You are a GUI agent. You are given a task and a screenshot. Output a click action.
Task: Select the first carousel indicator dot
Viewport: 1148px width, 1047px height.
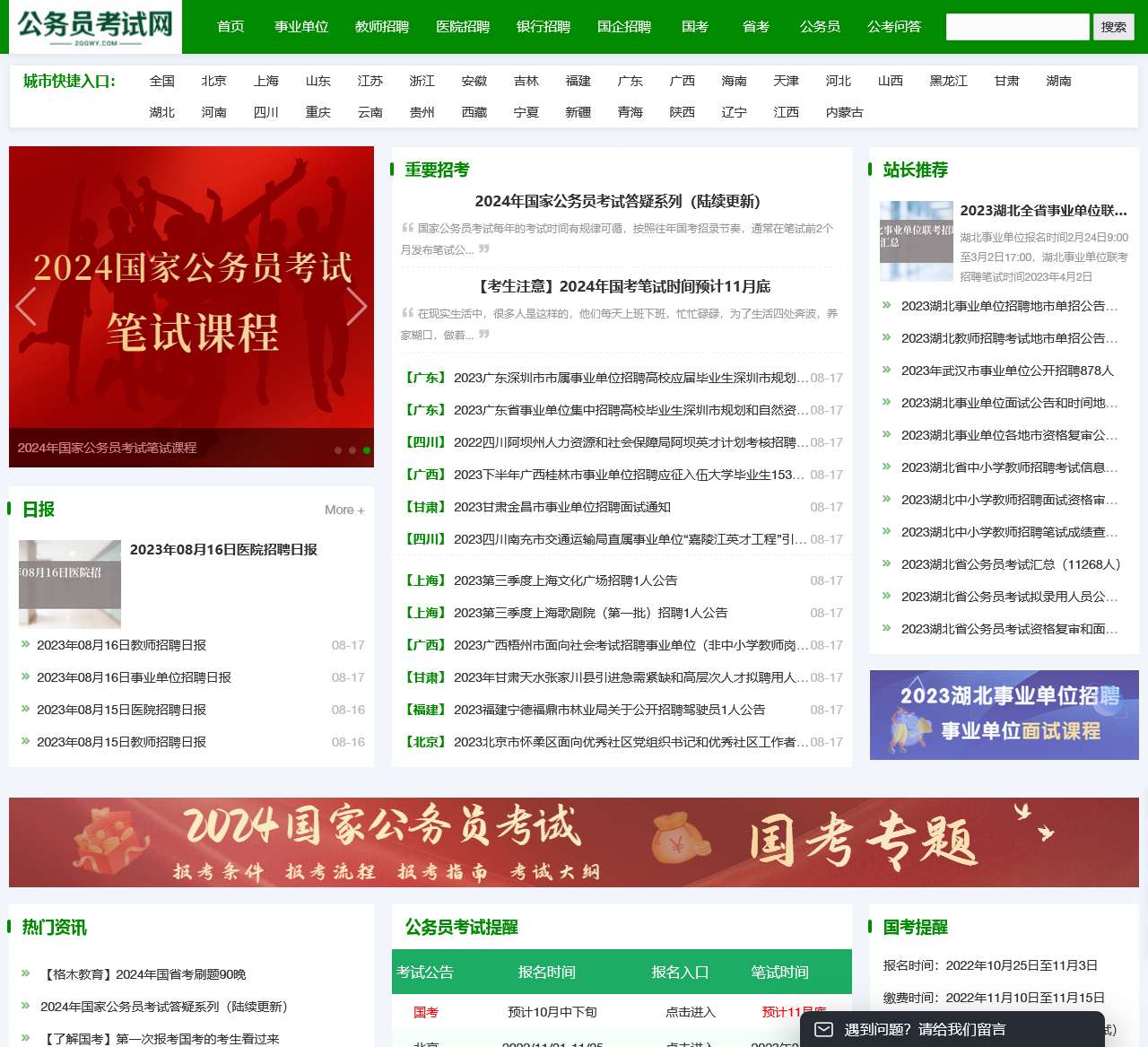pos(338,450)
